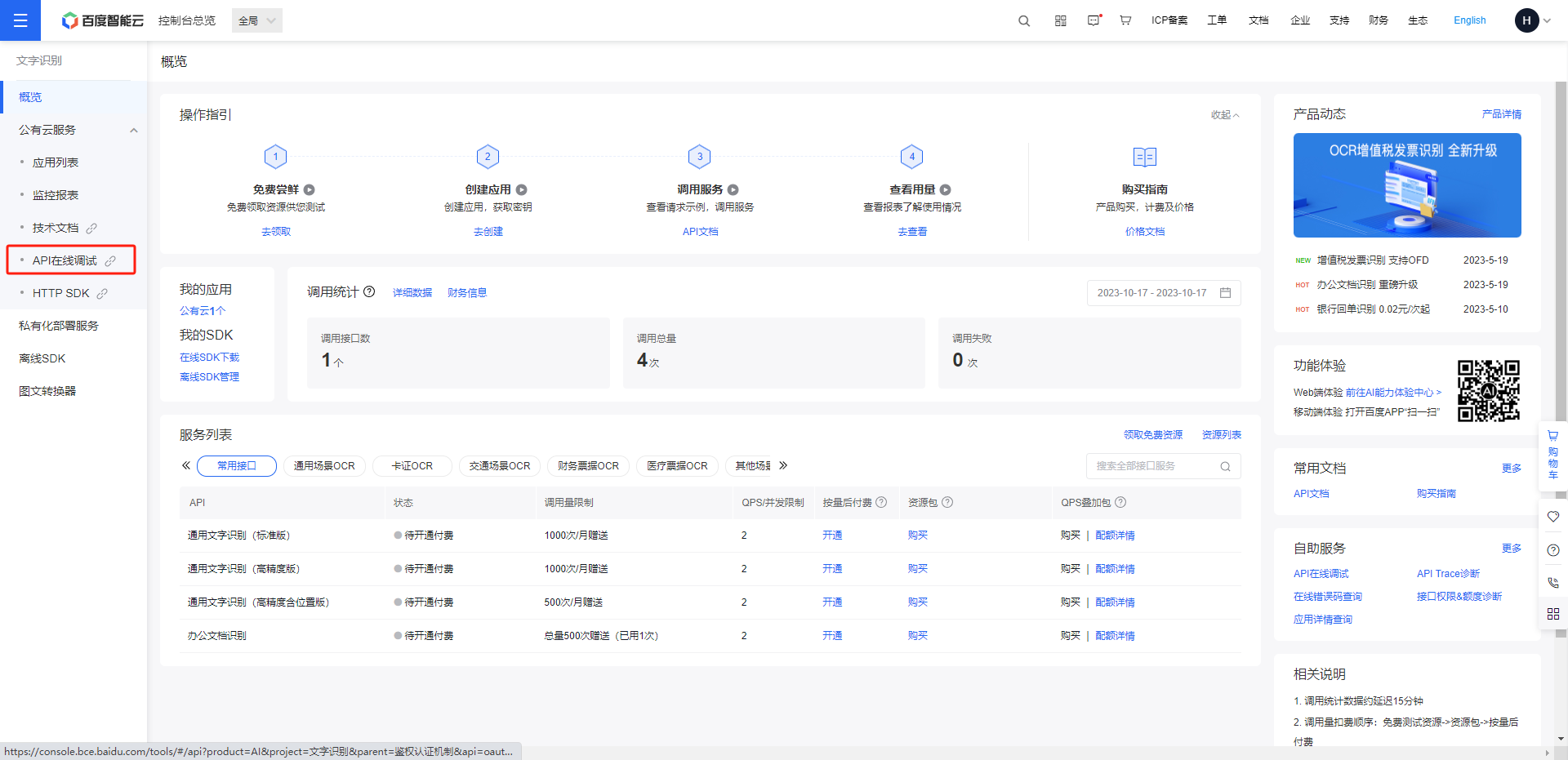Select the 卡证OCR tab
The image size is (1568, 760).
[x=412, y=466]
